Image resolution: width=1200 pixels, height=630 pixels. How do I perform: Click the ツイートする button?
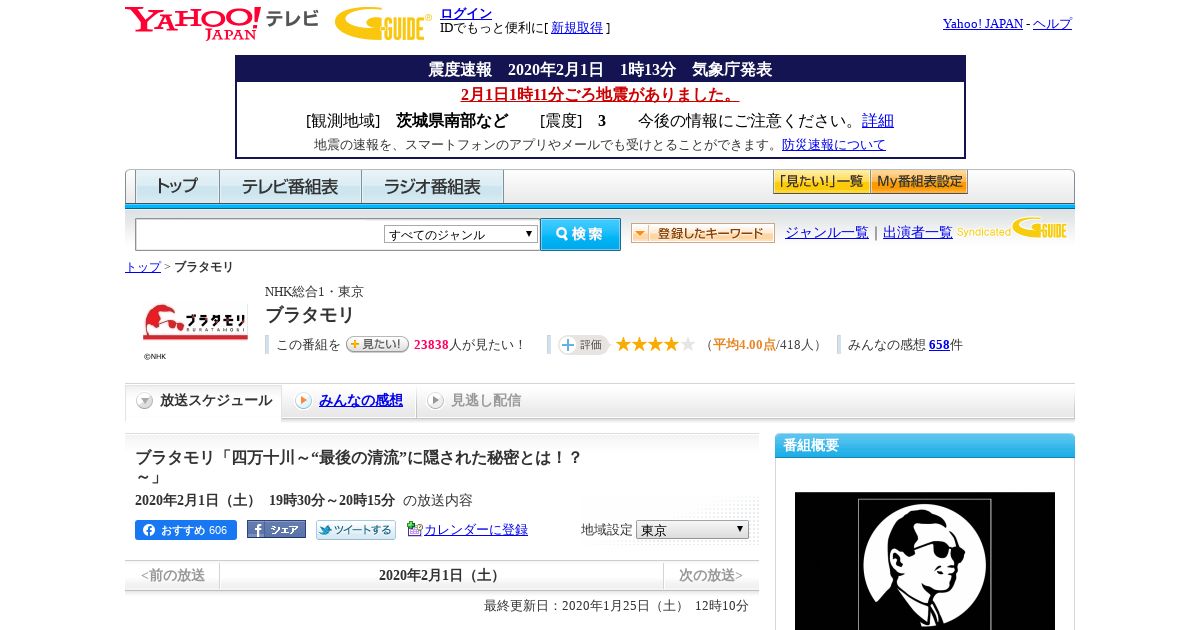tap(356, 530)
